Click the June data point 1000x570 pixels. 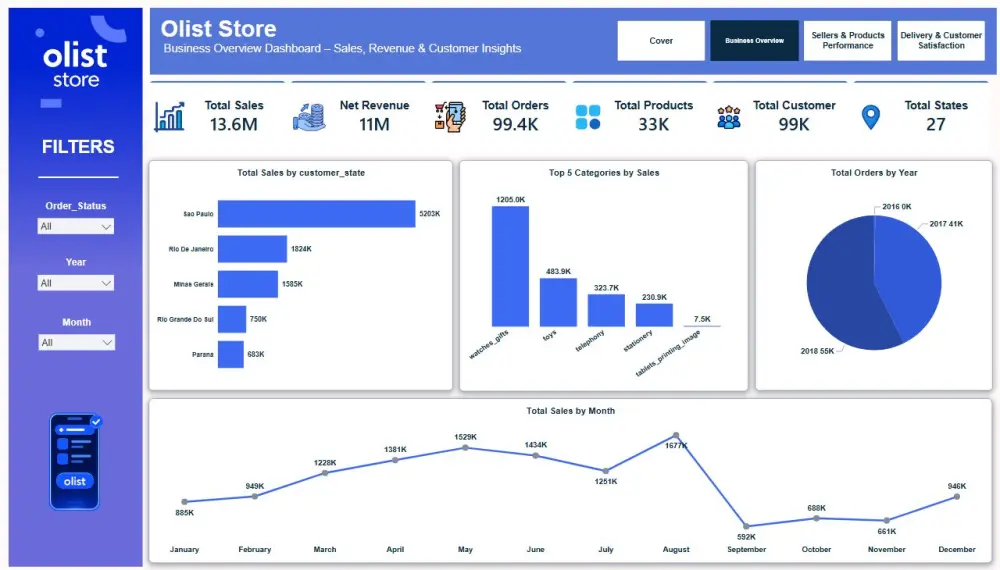pyautogui.click(x=536, y=456)
